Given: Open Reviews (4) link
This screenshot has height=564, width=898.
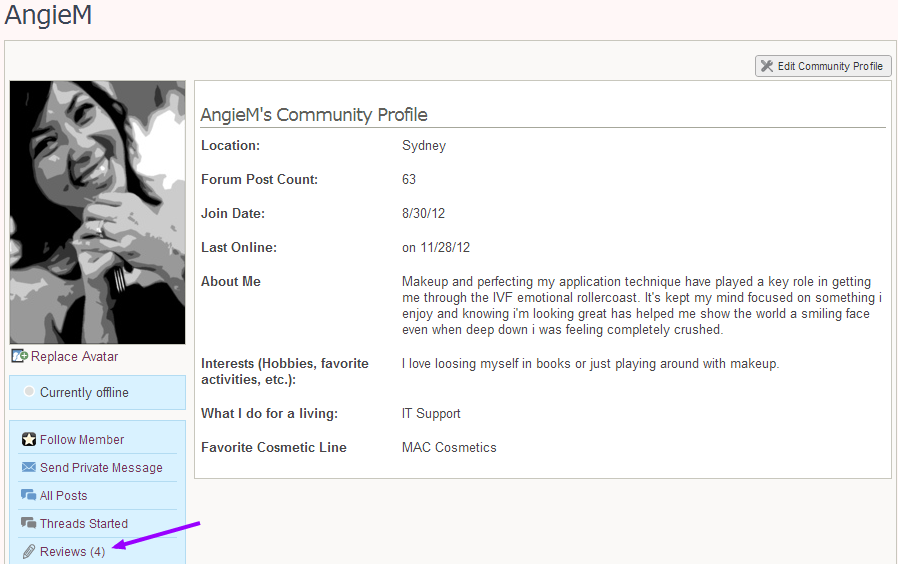Looking at the screenshot, I should 73,551.
